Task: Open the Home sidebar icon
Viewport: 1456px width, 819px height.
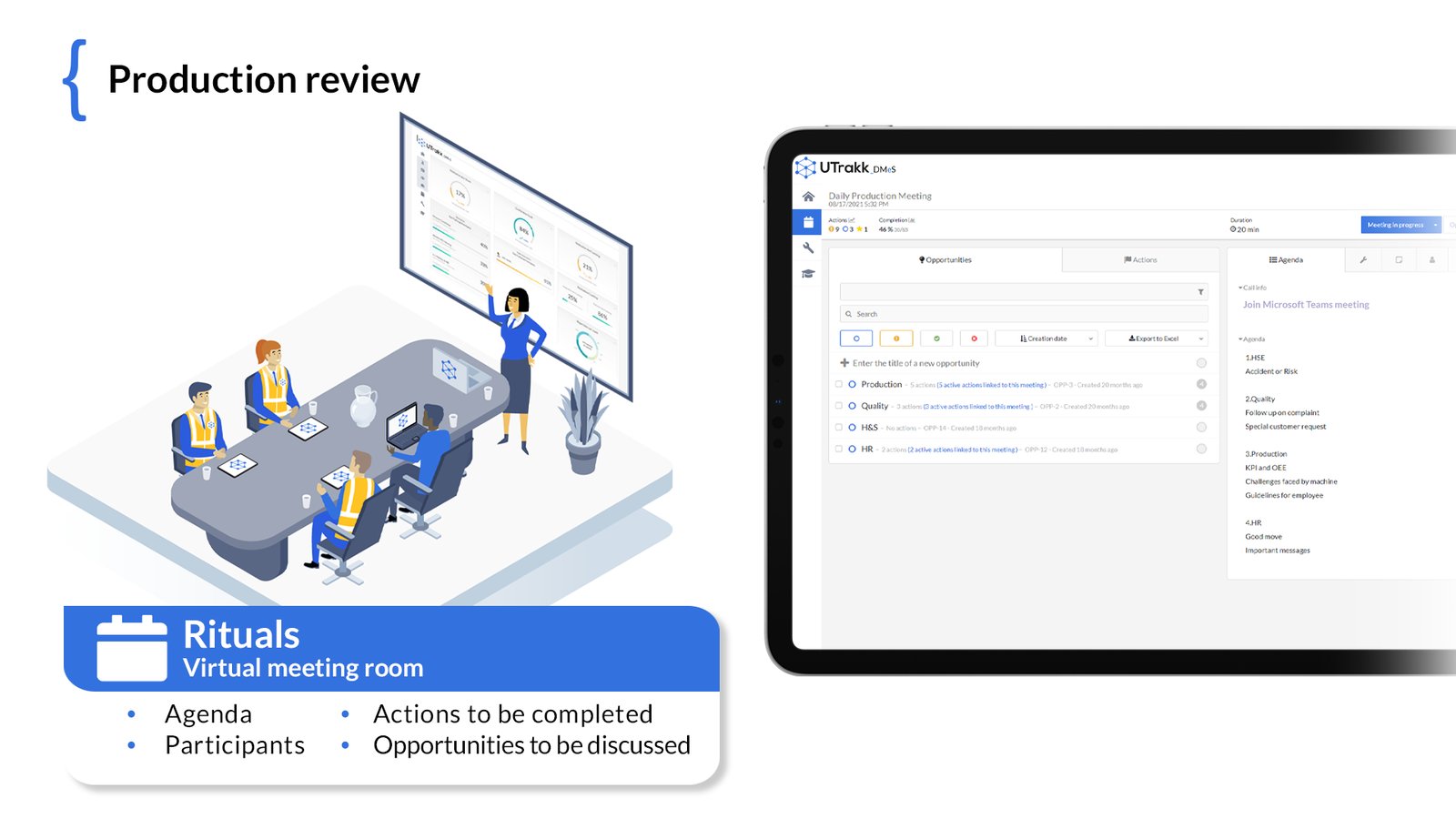Action: tap(806, 196)
